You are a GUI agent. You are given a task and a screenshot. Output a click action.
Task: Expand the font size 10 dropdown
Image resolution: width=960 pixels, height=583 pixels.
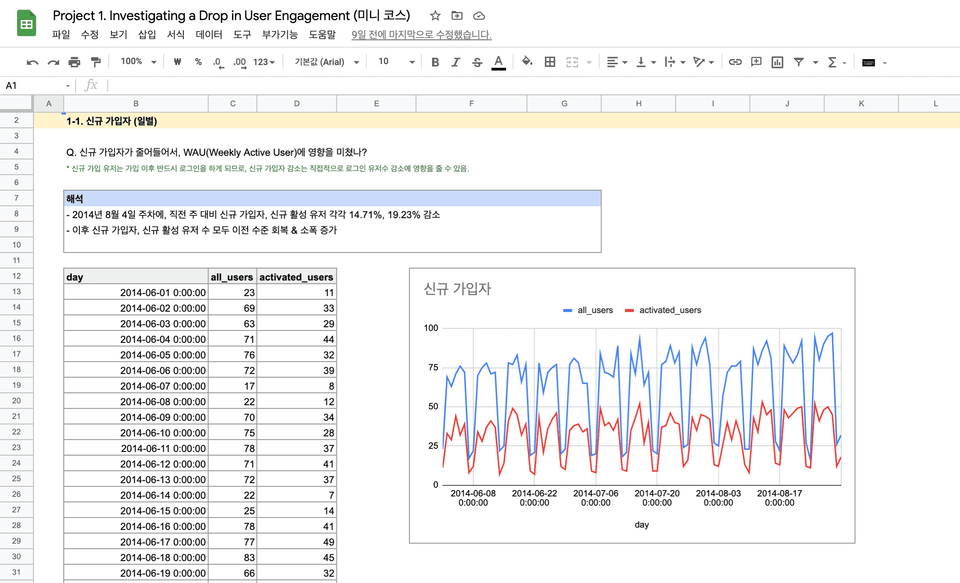(396, 62)
